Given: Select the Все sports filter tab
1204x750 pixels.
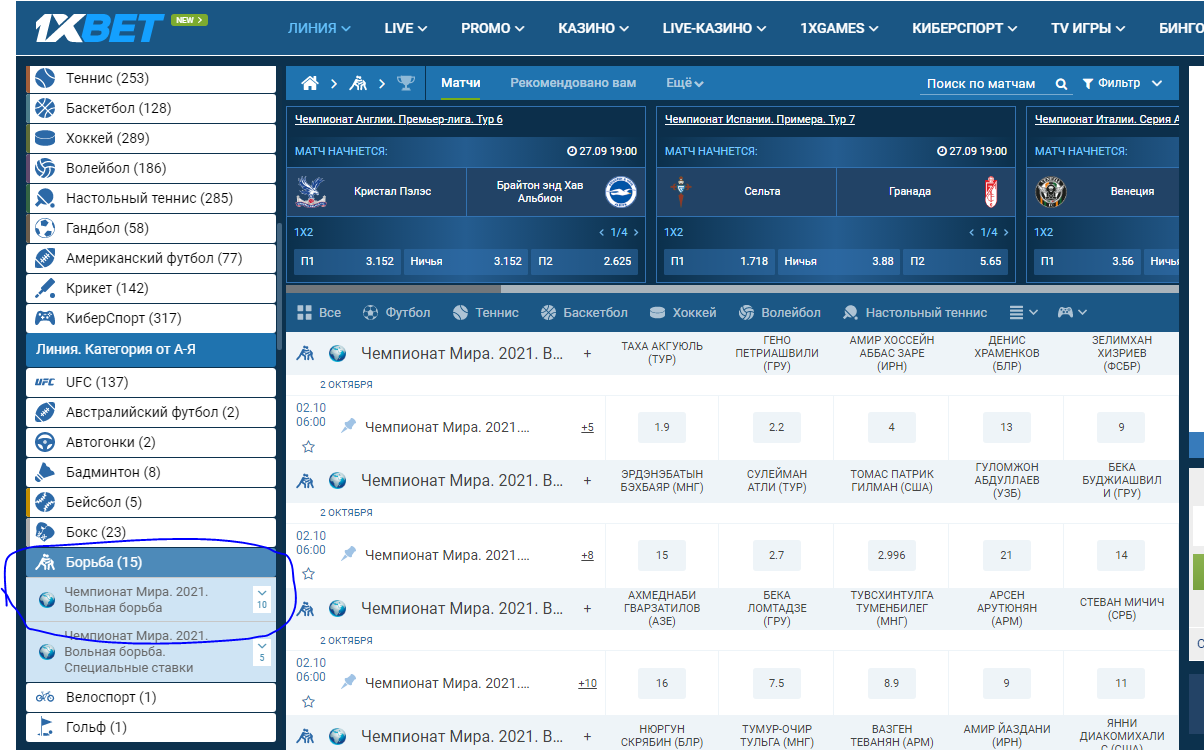Looking at the screenshot, I should (x=318, y=312).
